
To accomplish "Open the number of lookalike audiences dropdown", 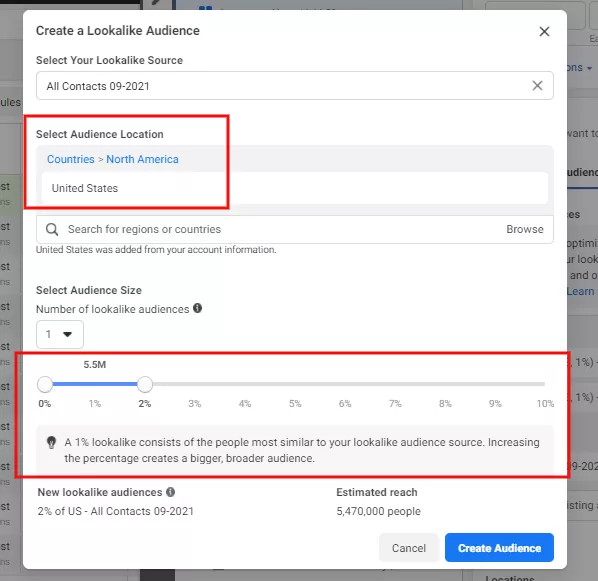I will pos(60,335).
